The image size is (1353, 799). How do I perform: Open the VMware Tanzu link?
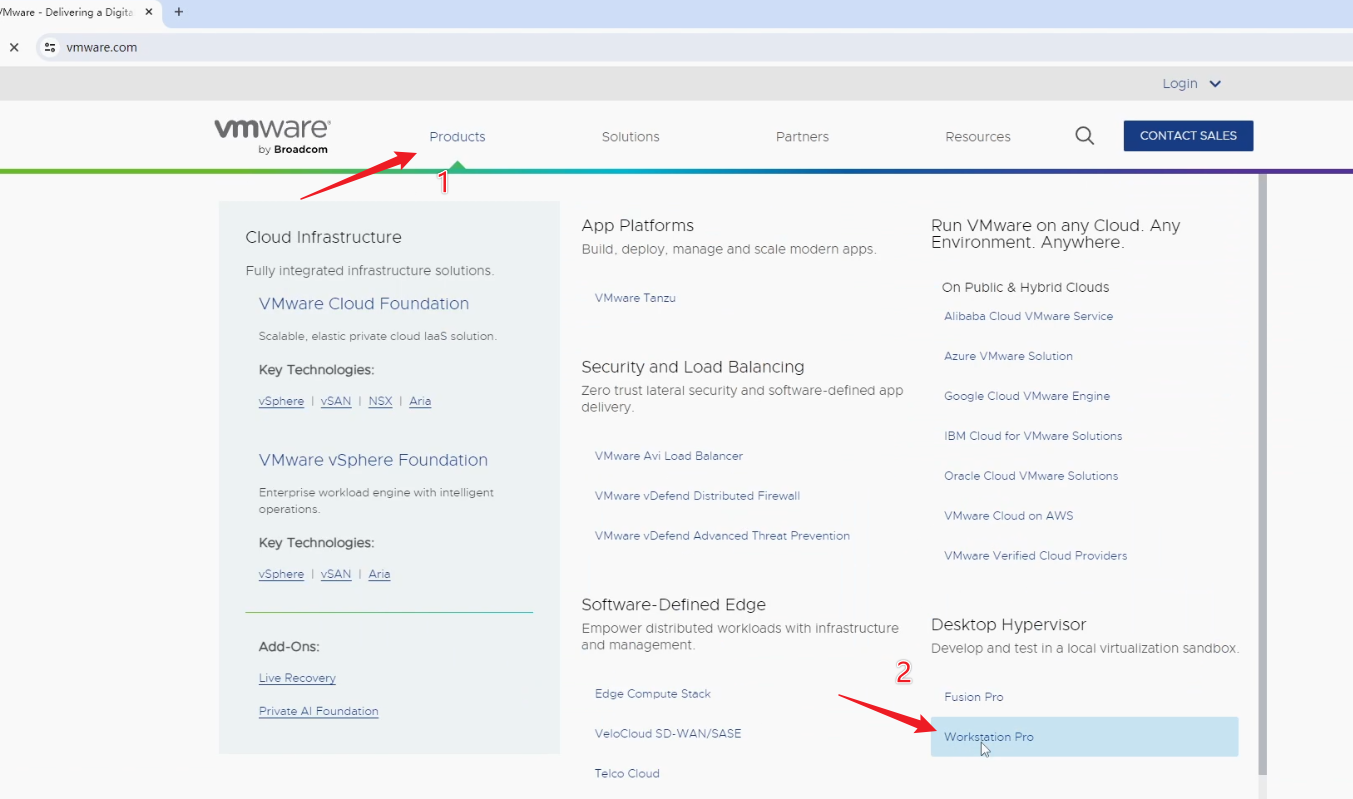[x=635, y=298]
